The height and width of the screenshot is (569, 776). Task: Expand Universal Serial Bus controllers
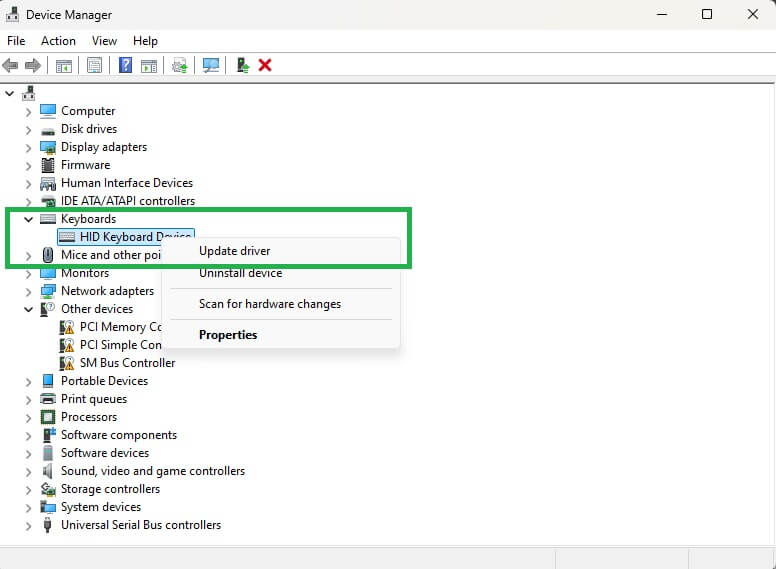tap(28, 525)
